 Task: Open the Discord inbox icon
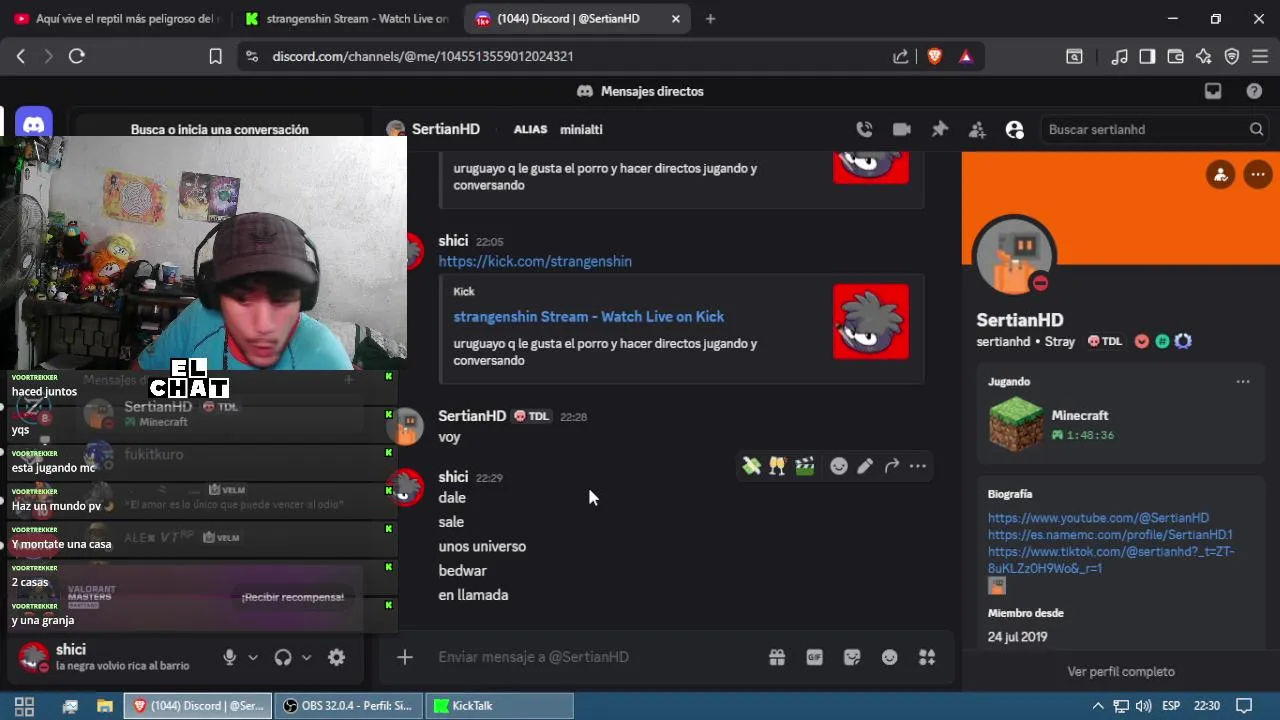tap(1213, 91)
